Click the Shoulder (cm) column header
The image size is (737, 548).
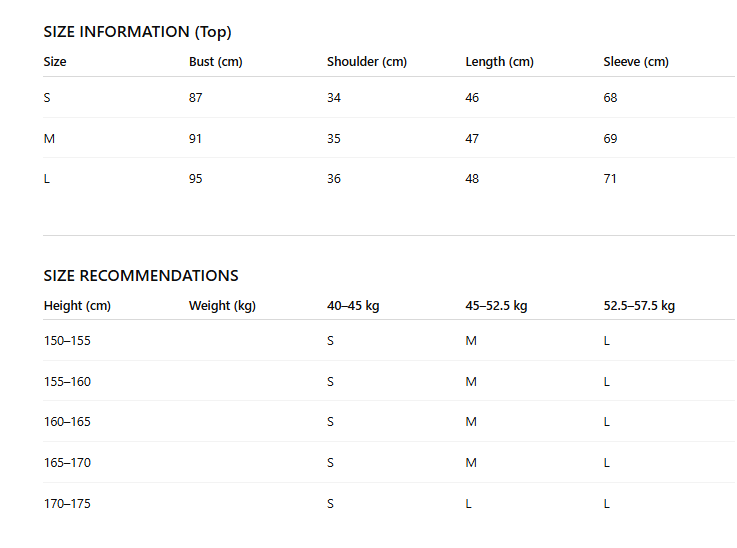[367, 62]
